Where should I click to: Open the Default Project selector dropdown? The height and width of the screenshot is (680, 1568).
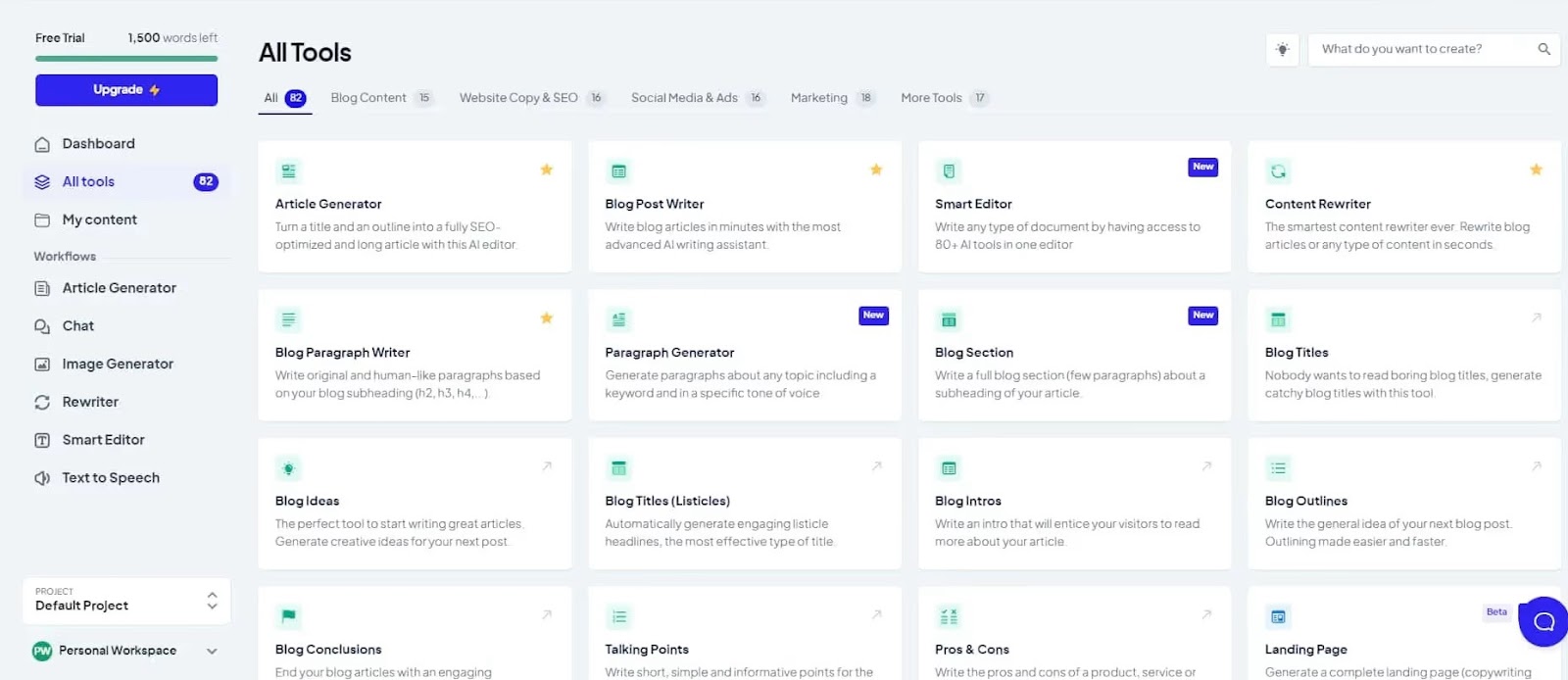(x=126, y=601)
